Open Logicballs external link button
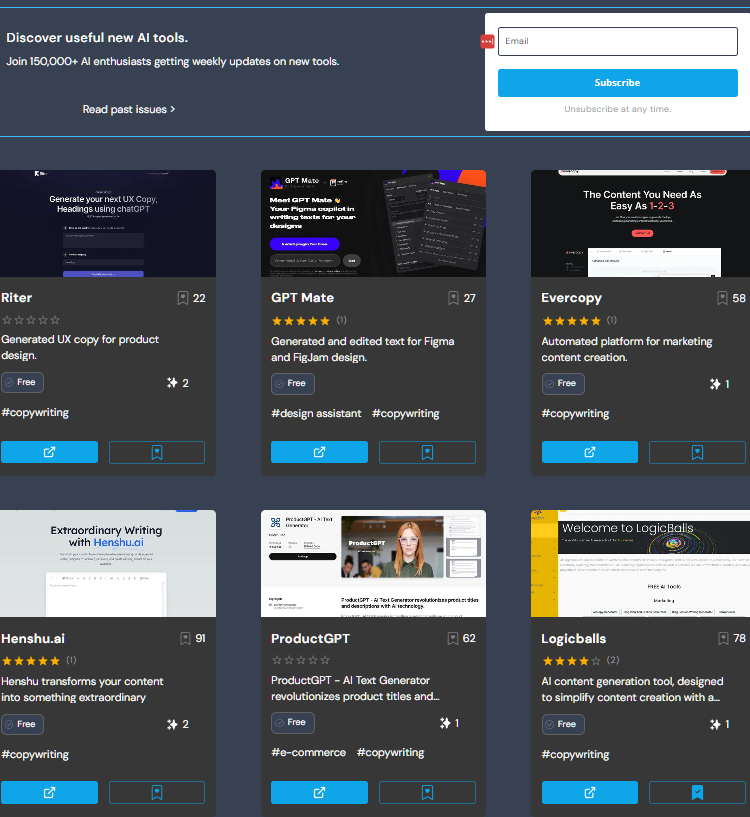The width and height of the screenshot is (750, 817). [x=589, y=792]
